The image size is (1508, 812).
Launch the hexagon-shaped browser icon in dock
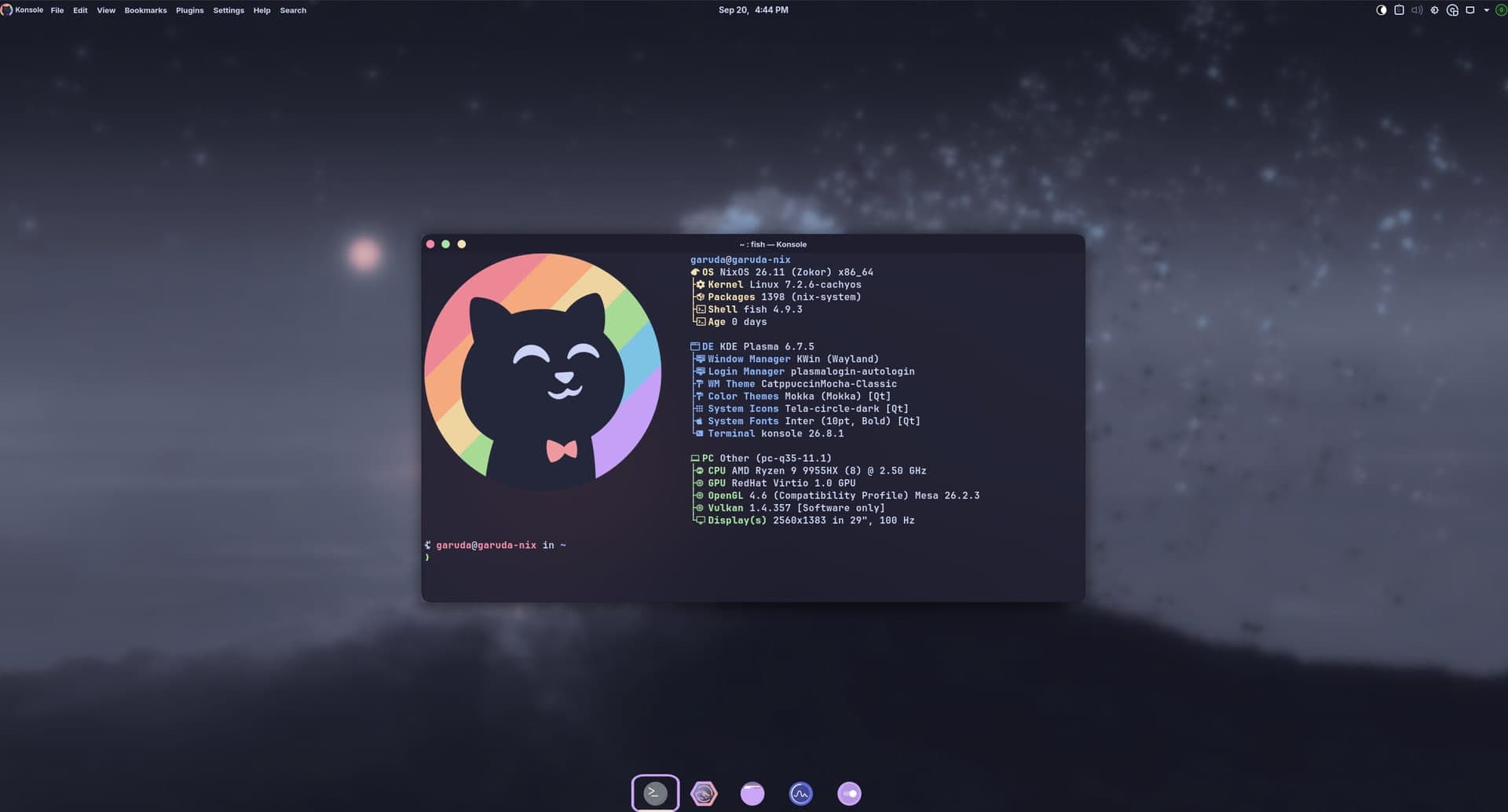point(704,794)
